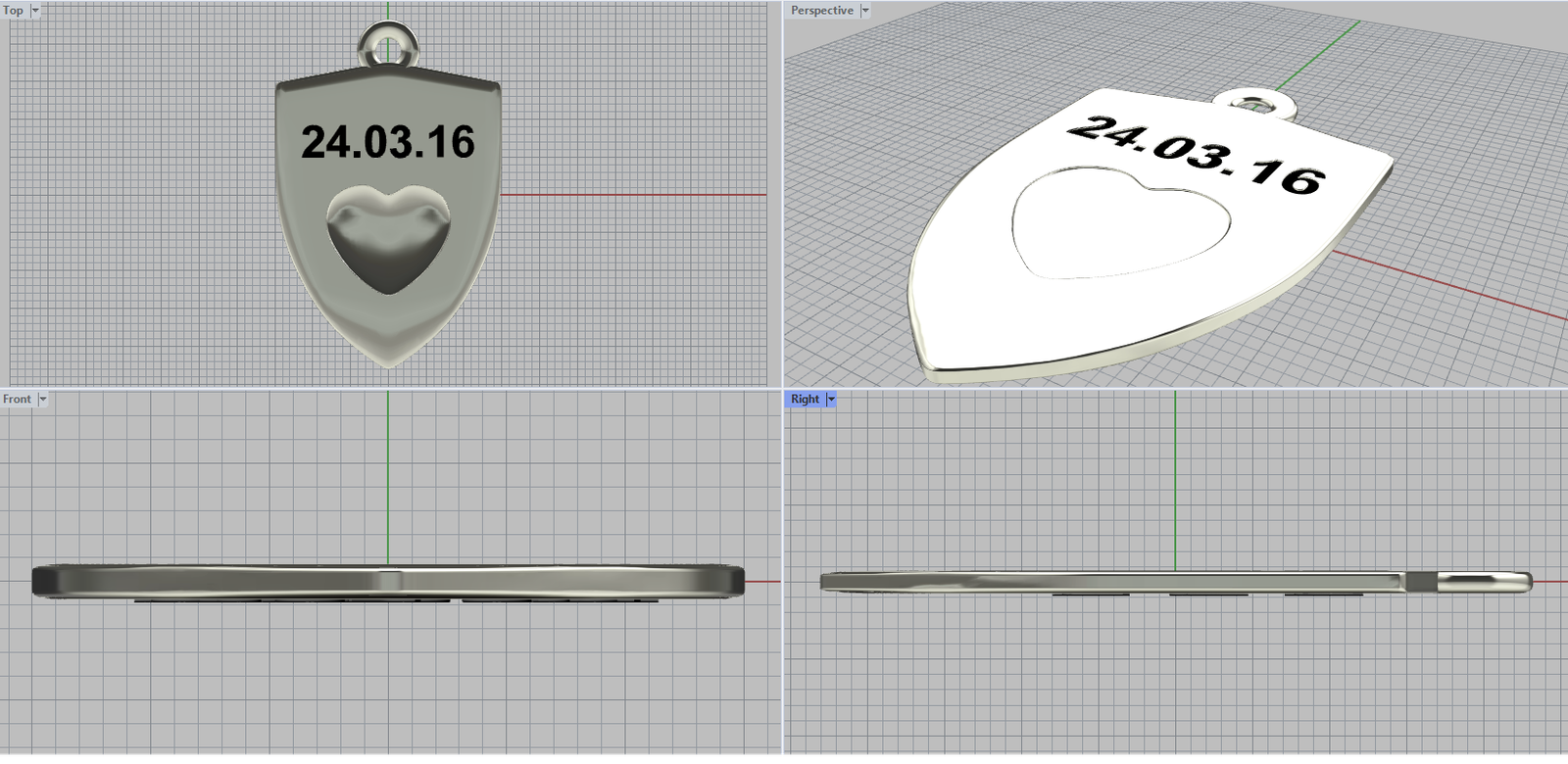
Task: Click the Perspective viewport title label
Action: [821, 10]
